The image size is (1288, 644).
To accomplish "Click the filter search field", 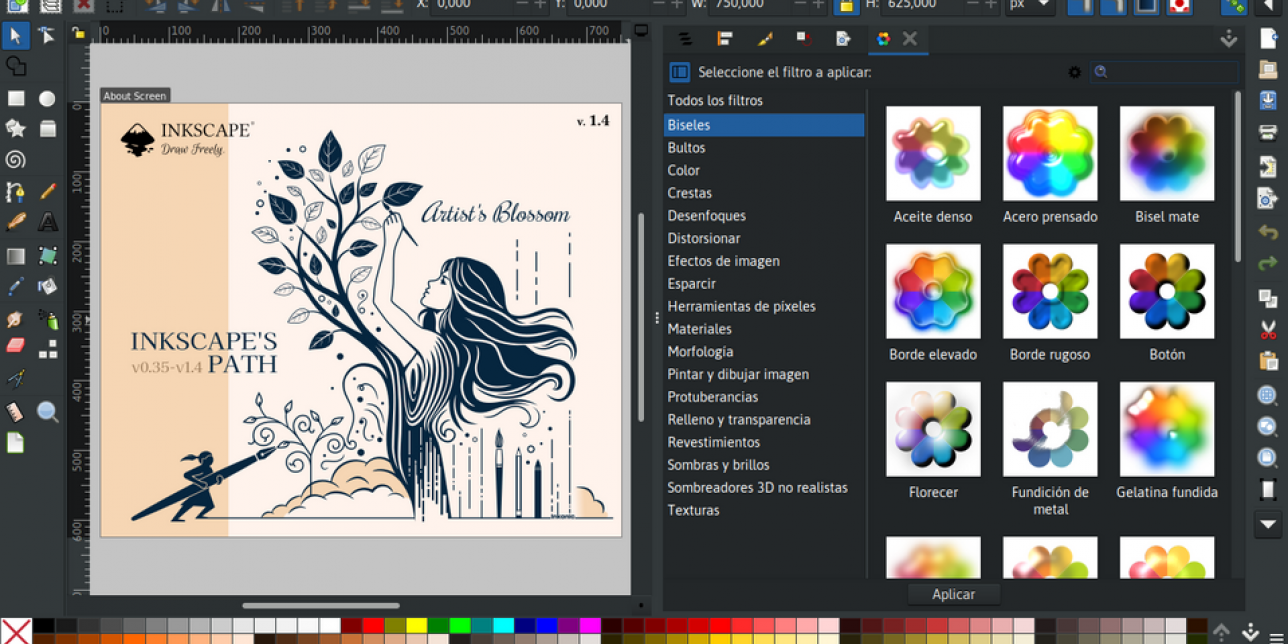I will click(1164, 72).
